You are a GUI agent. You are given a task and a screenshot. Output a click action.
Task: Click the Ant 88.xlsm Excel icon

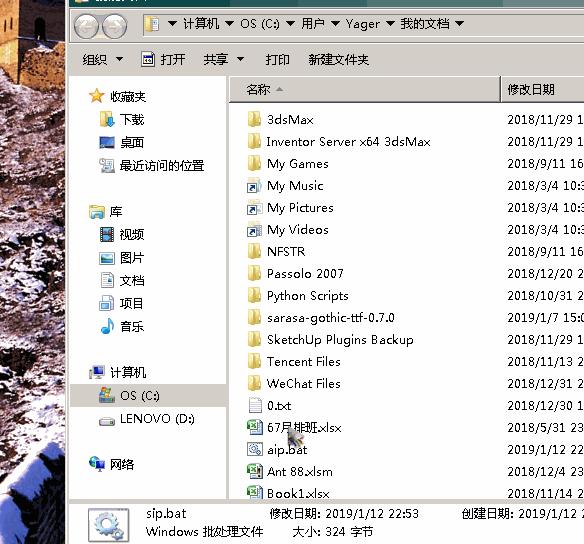tap(255, 471)
